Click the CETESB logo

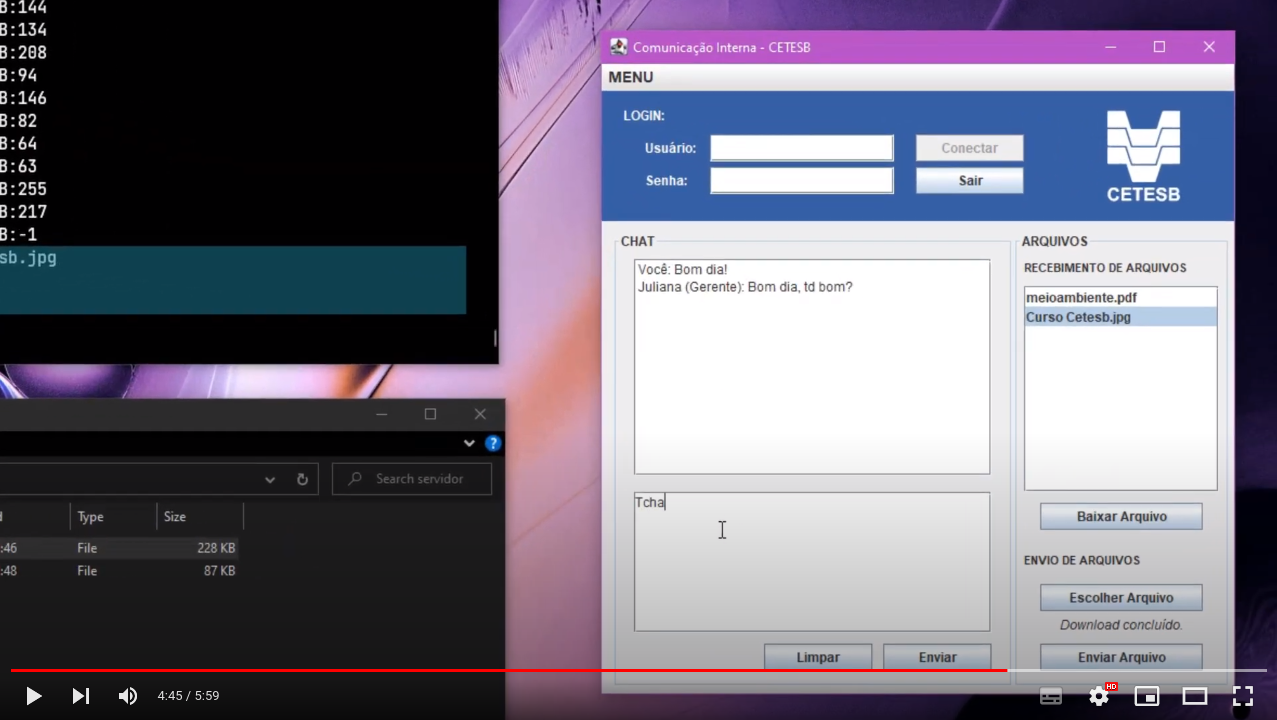pyautogui.click(x=1142, y=155)
